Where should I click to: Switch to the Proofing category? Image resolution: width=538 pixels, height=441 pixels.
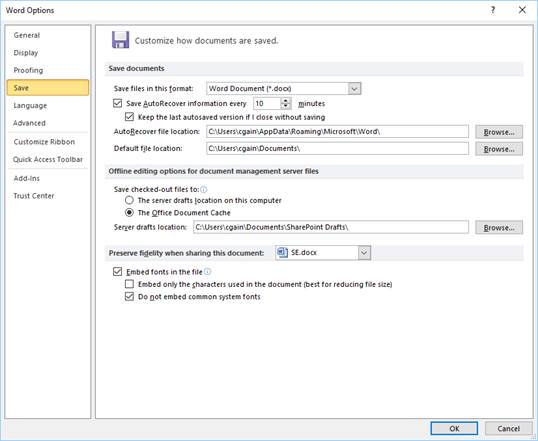coord(28,70)
